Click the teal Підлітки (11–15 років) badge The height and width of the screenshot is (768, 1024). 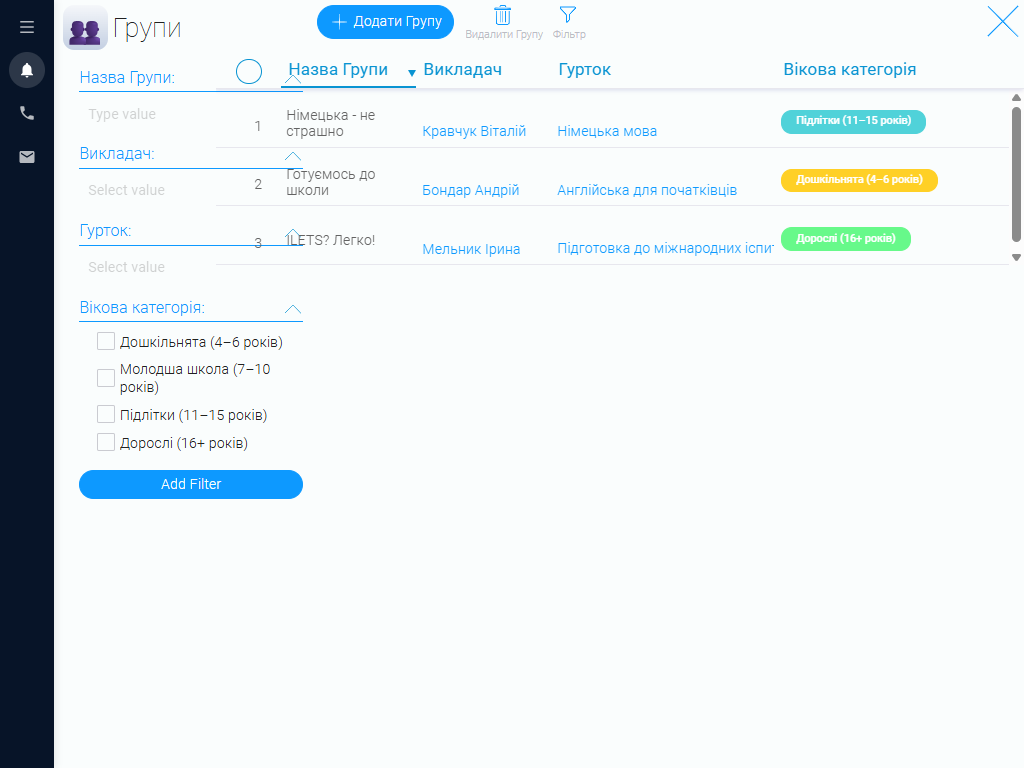[854, 121]
